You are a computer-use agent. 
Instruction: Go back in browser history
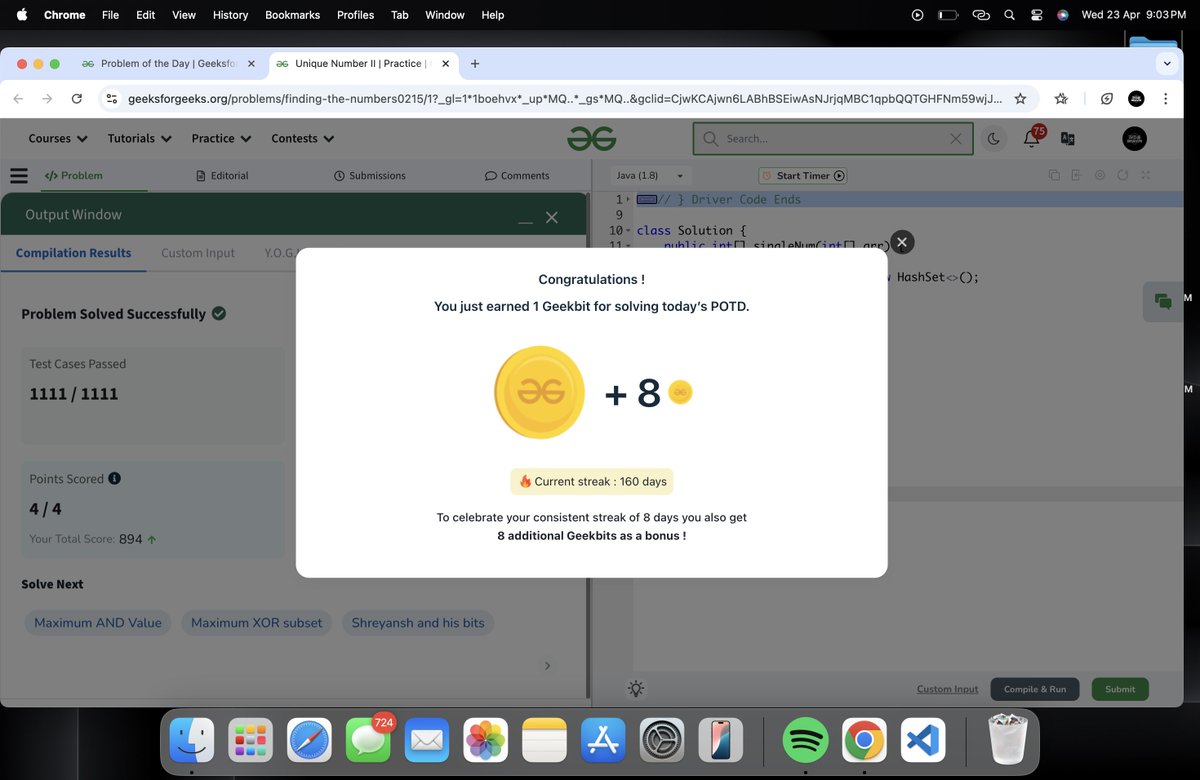[18, 99]
